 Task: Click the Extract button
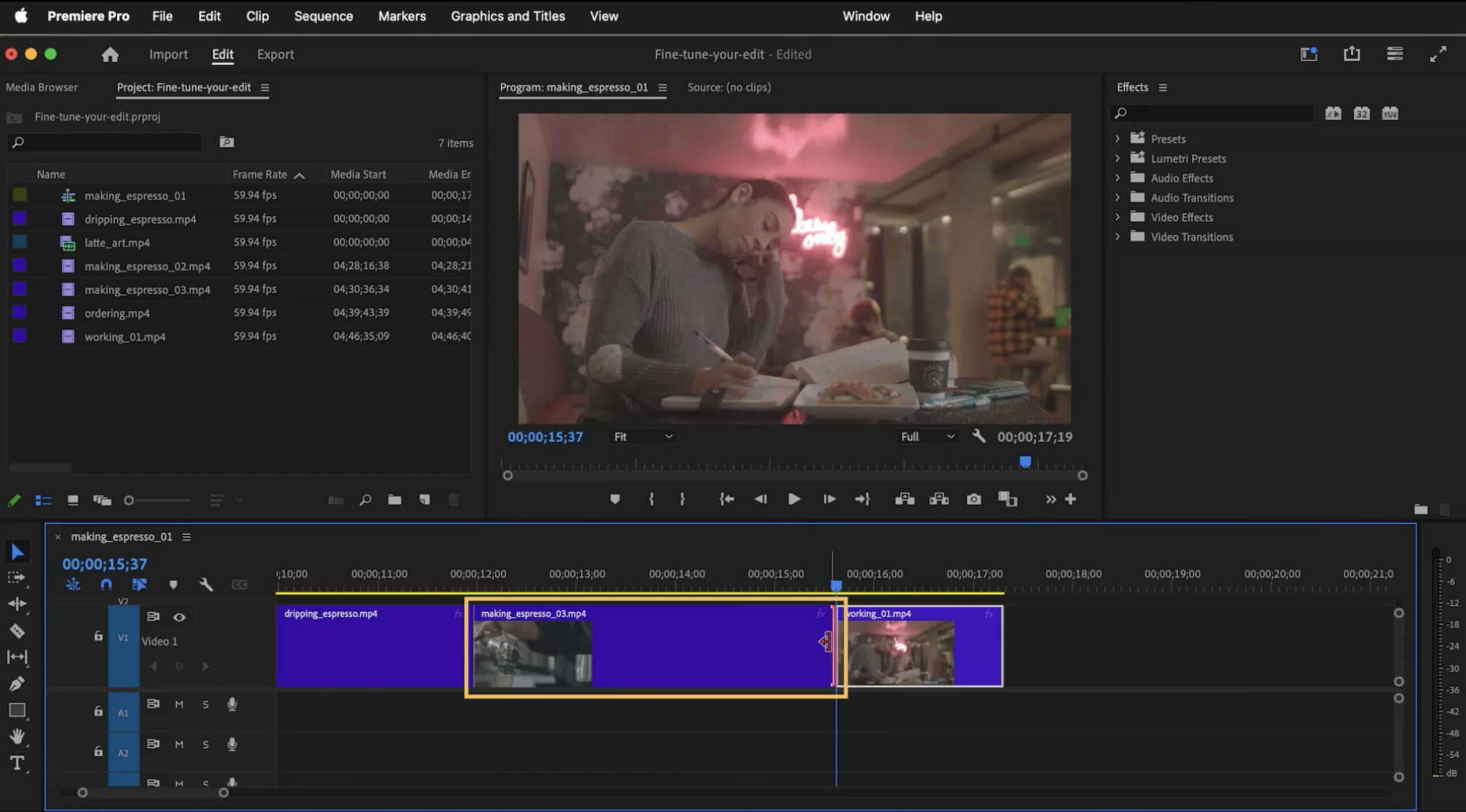[939, 499]
